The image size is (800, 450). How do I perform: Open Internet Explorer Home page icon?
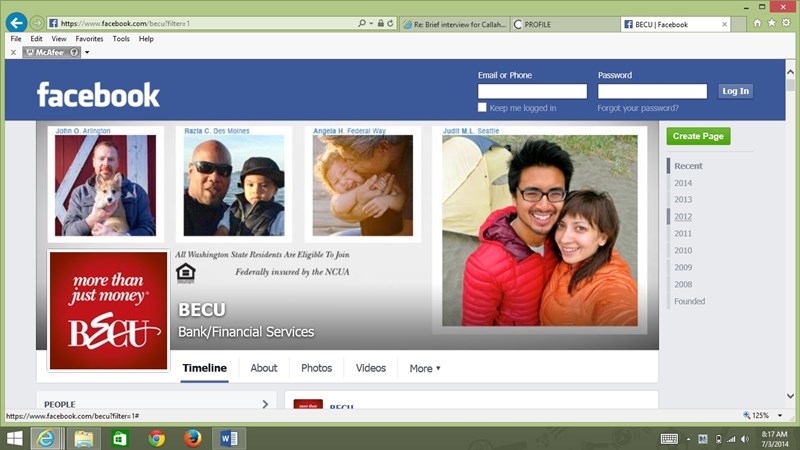757,23
